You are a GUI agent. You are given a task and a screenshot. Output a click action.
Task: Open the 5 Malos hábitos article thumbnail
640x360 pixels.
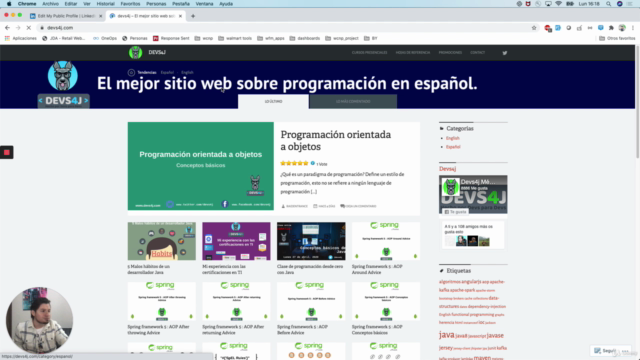click(162, 241)
